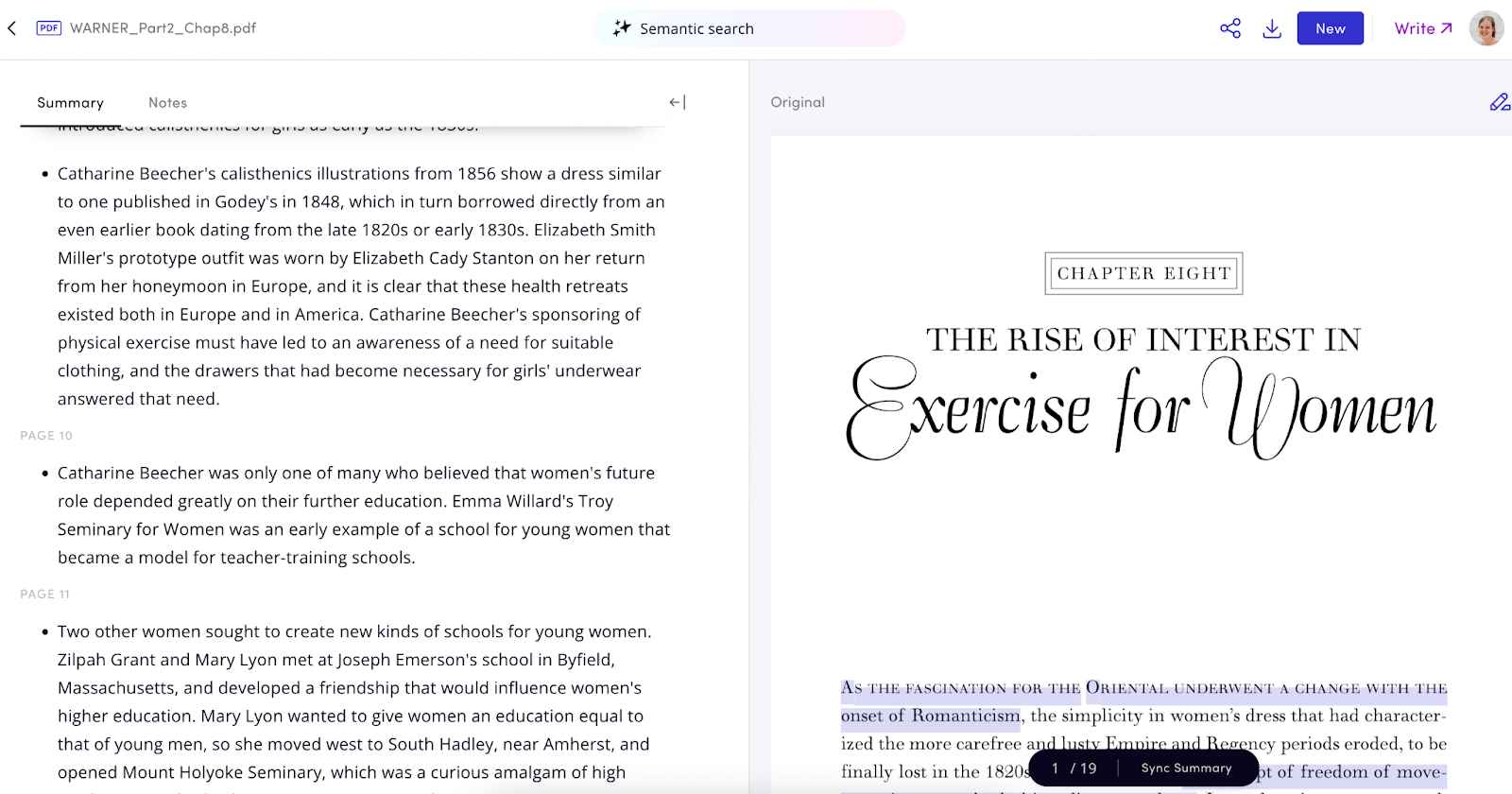
Task: Download the document via download icon
Action: pyautogui.click(x=1272, y=28)
